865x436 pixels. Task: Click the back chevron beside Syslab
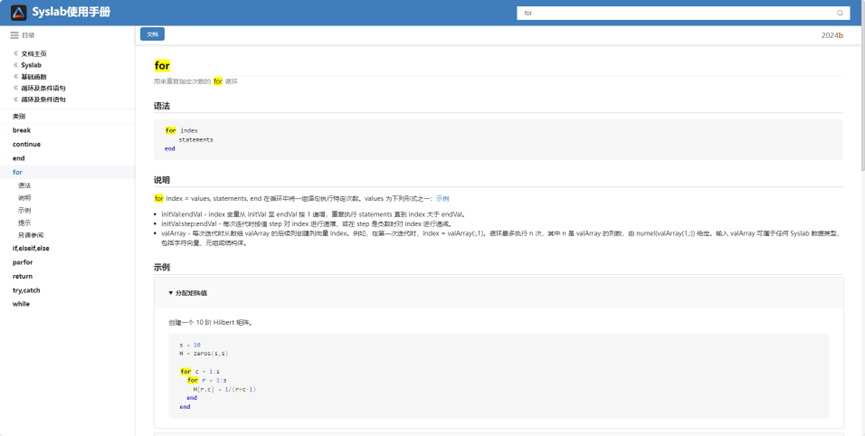click(15, 65)
